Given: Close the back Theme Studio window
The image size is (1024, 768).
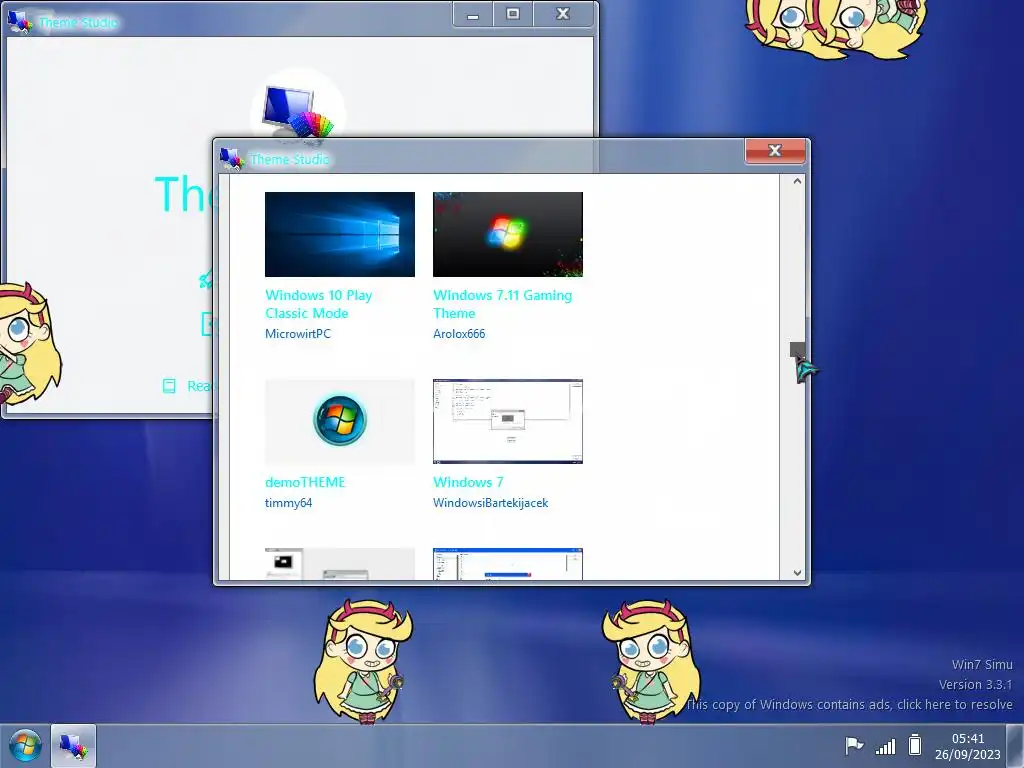Looking at the screenshot, I should click(563, 14).
